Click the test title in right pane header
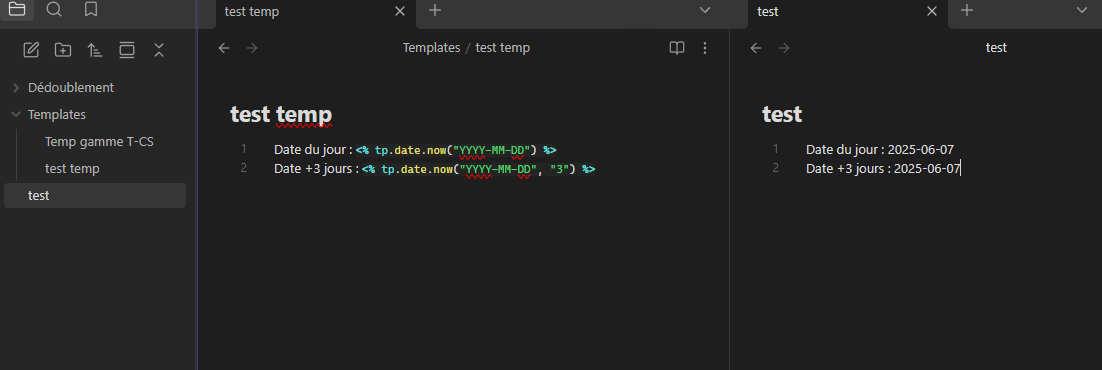Viewport: 1102px width, 370px height. (x=996, y=48)
